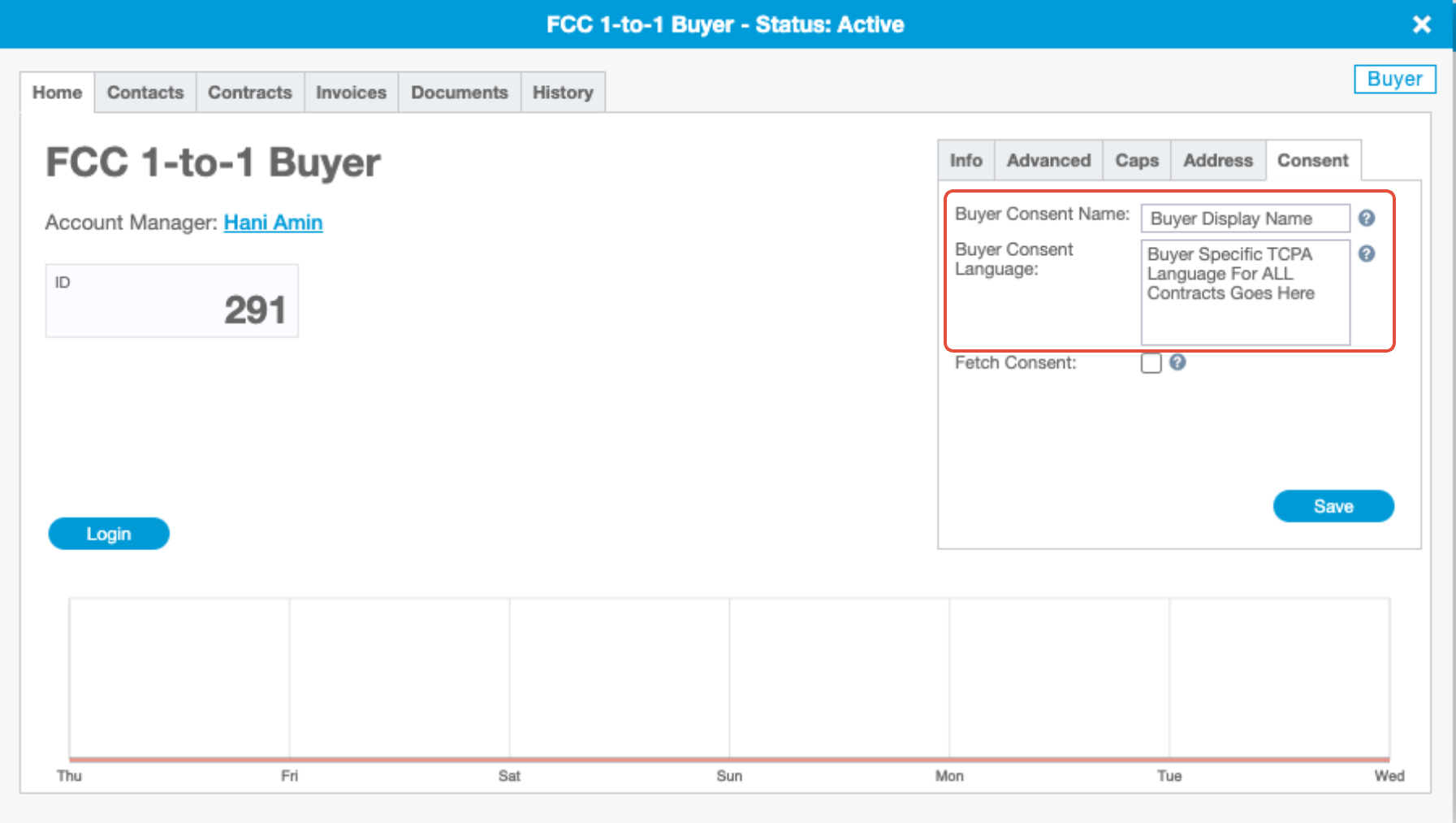Close the FCC 1-to-1 Buyer dialog
The height and width of the screenshot is (823, 1456).
click(x=1422, y=24)
